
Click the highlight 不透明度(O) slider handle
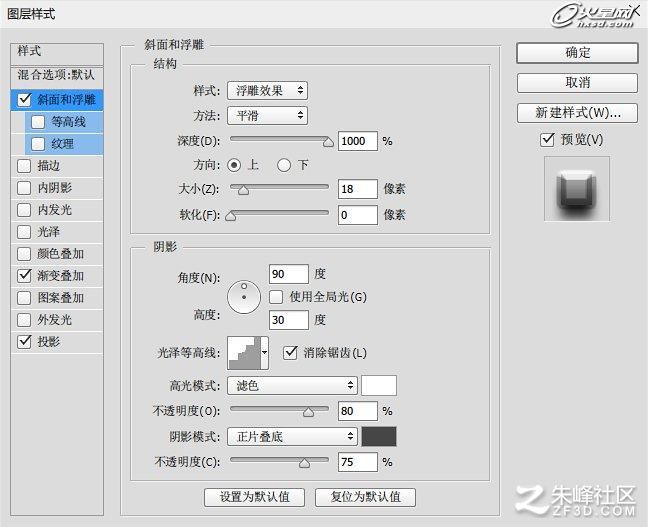[x=308, y=412]
